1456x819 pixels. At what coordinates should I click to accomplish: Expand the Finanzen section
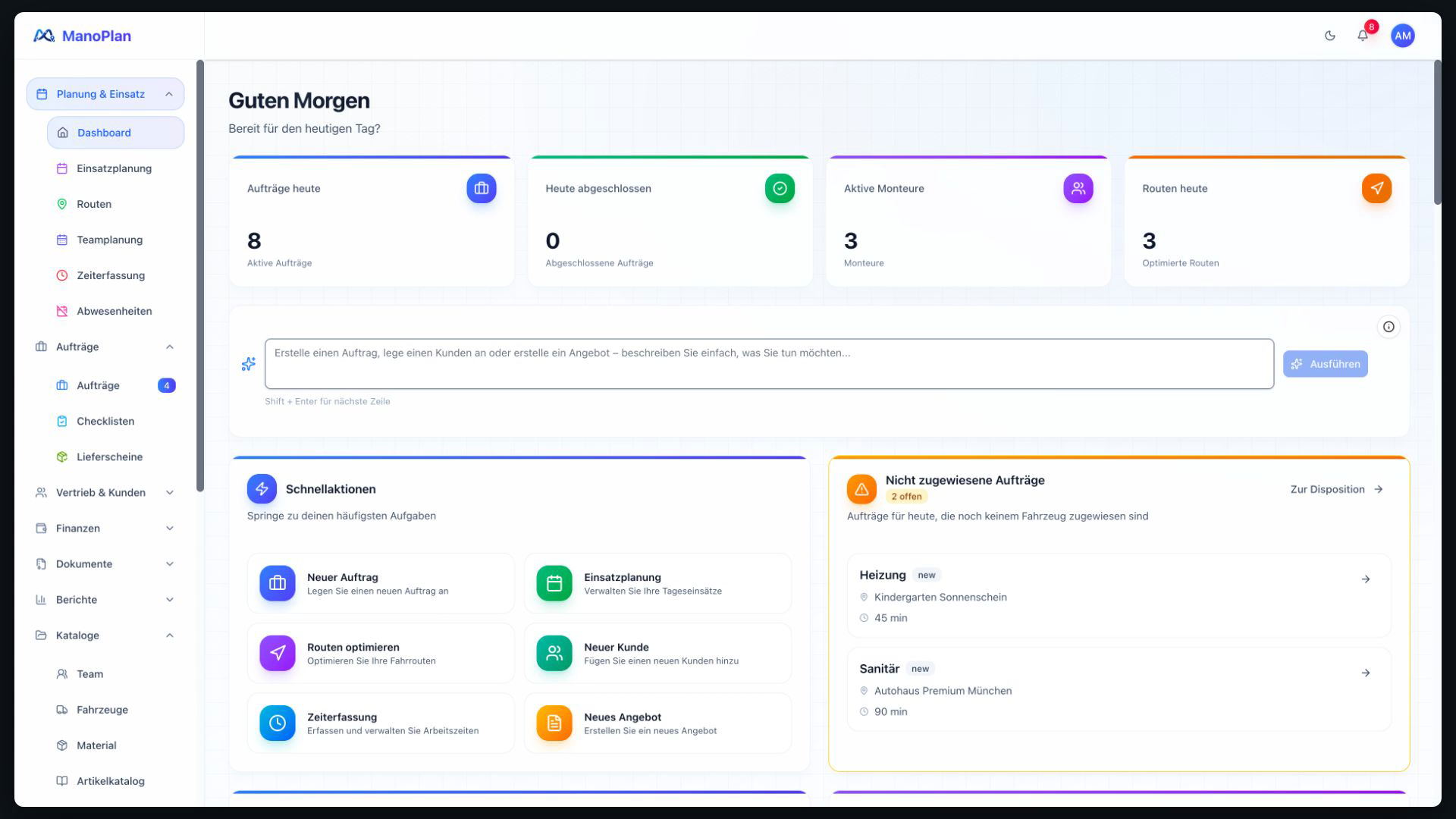coord(105,528)
